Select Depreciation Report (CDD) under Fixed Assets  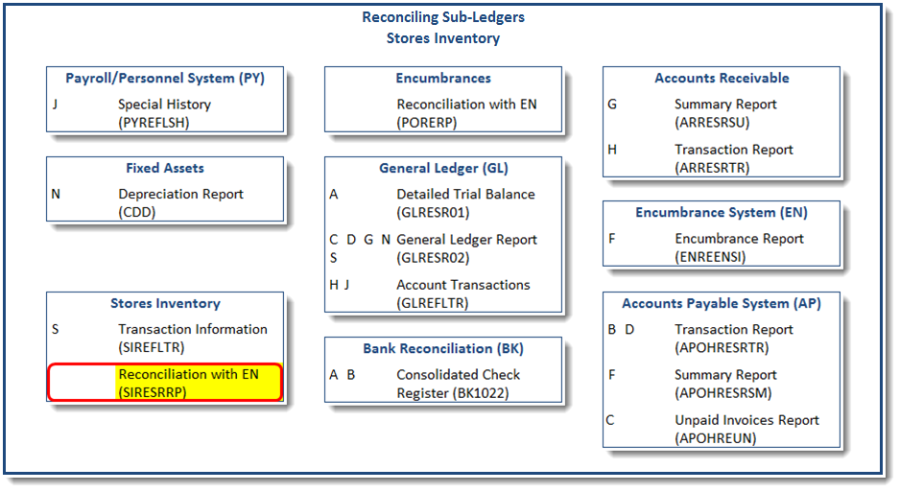click(180, 203)
